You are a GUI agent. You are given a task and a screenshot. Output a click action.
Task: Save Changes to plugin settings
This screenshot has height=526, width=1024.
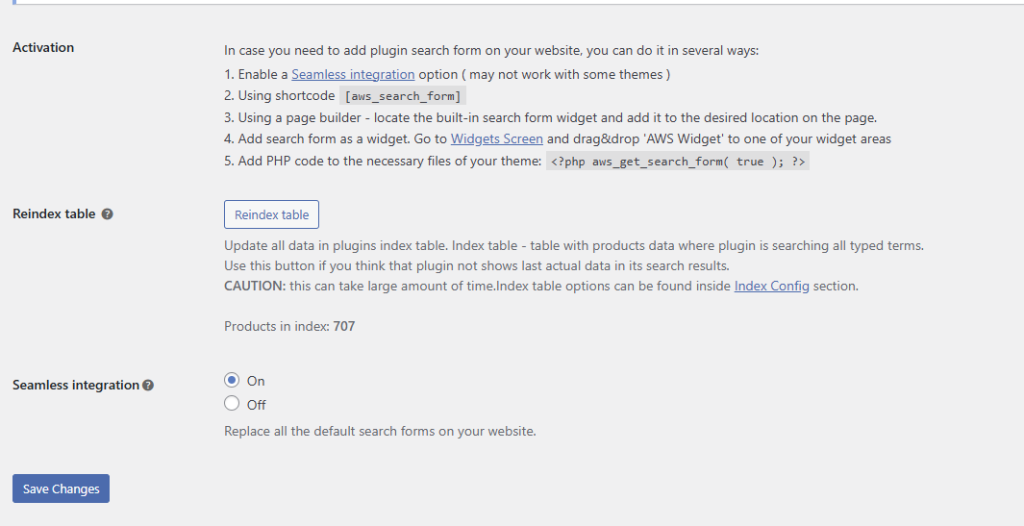click(61, 489)
